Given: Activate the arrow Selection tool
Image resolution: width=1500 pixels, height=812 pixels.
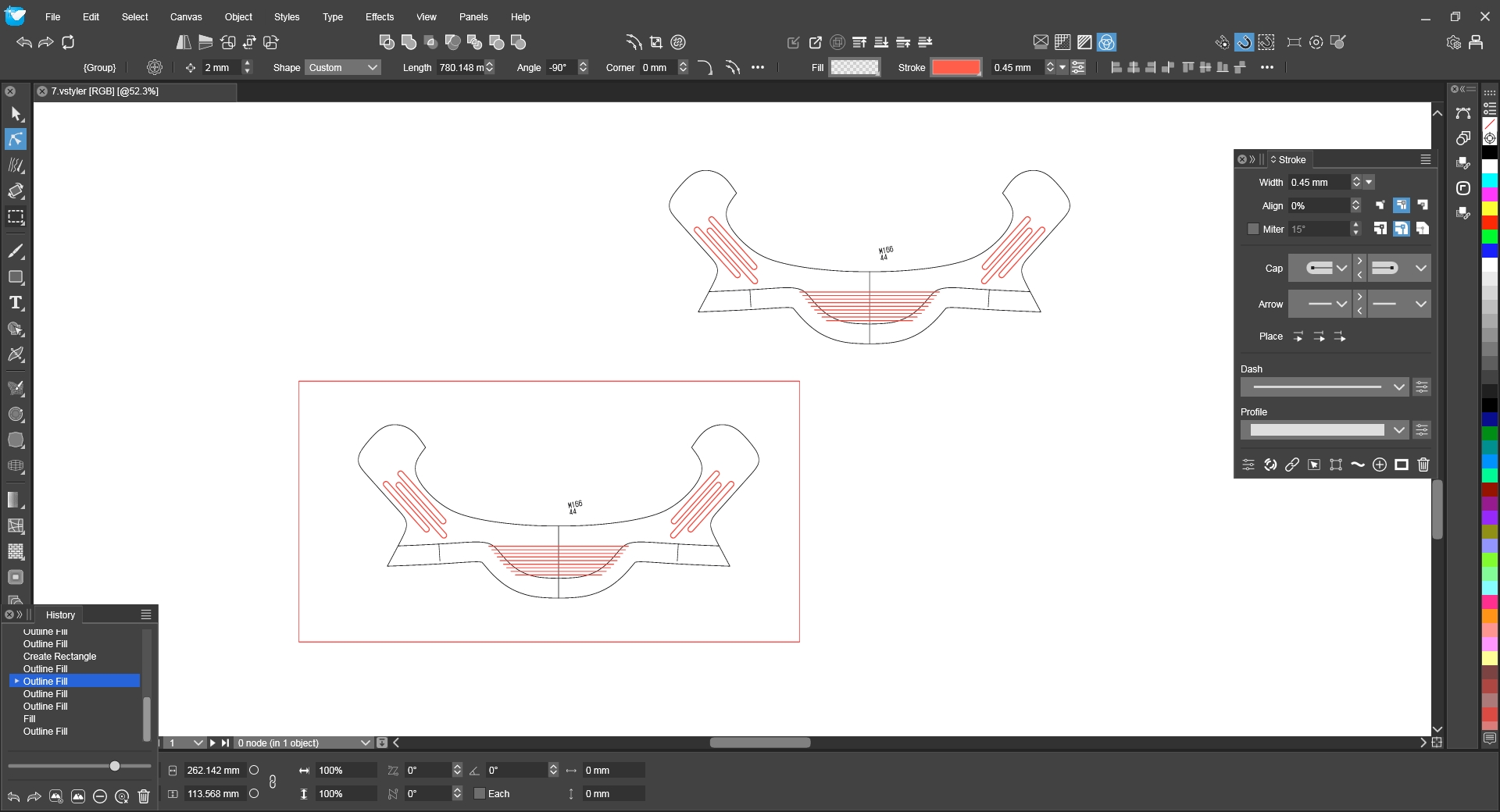Looking at the screenshot, I should tap(16, 114).
